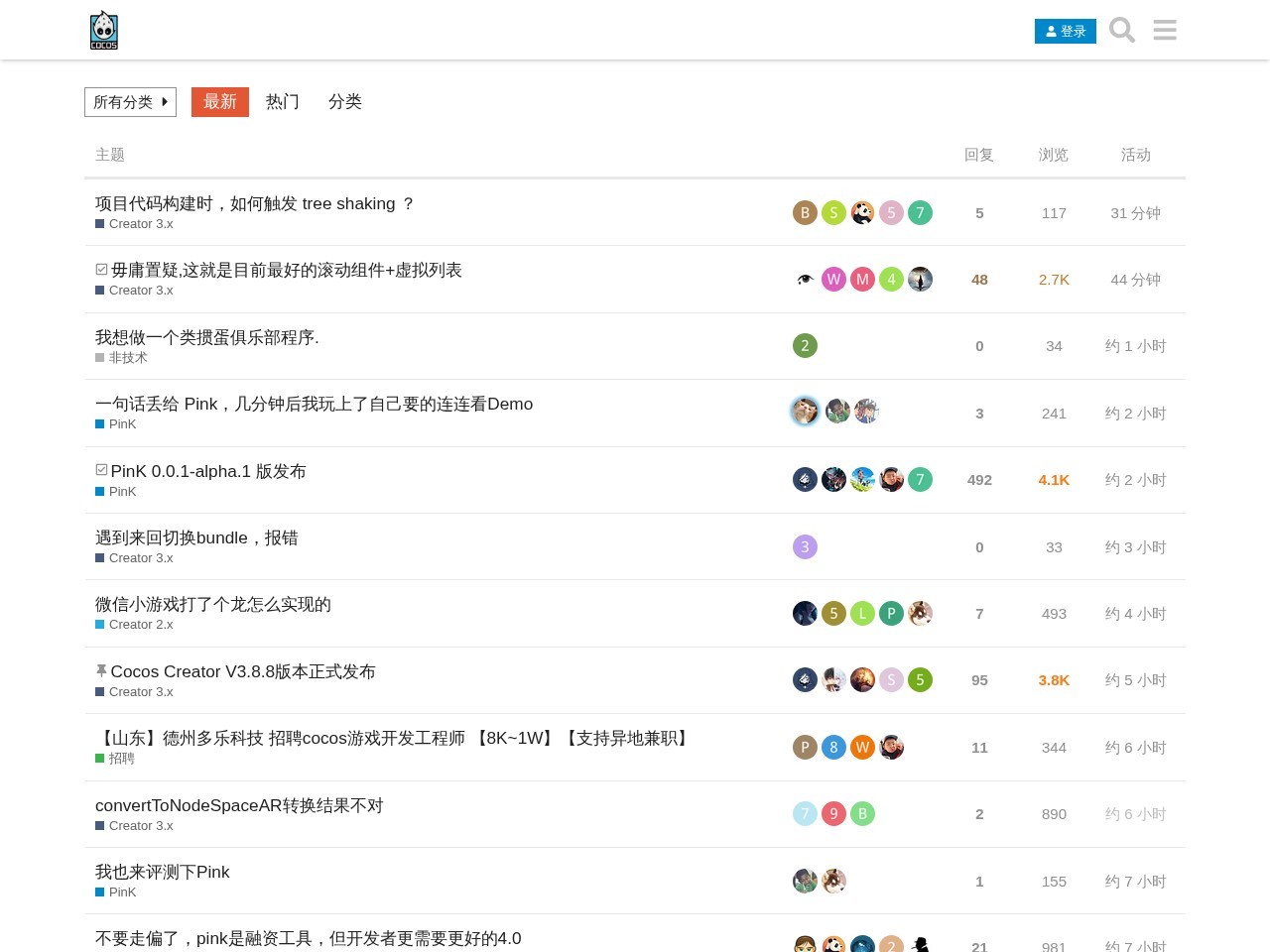Click the Creator 2.x category label

point(141,625)
